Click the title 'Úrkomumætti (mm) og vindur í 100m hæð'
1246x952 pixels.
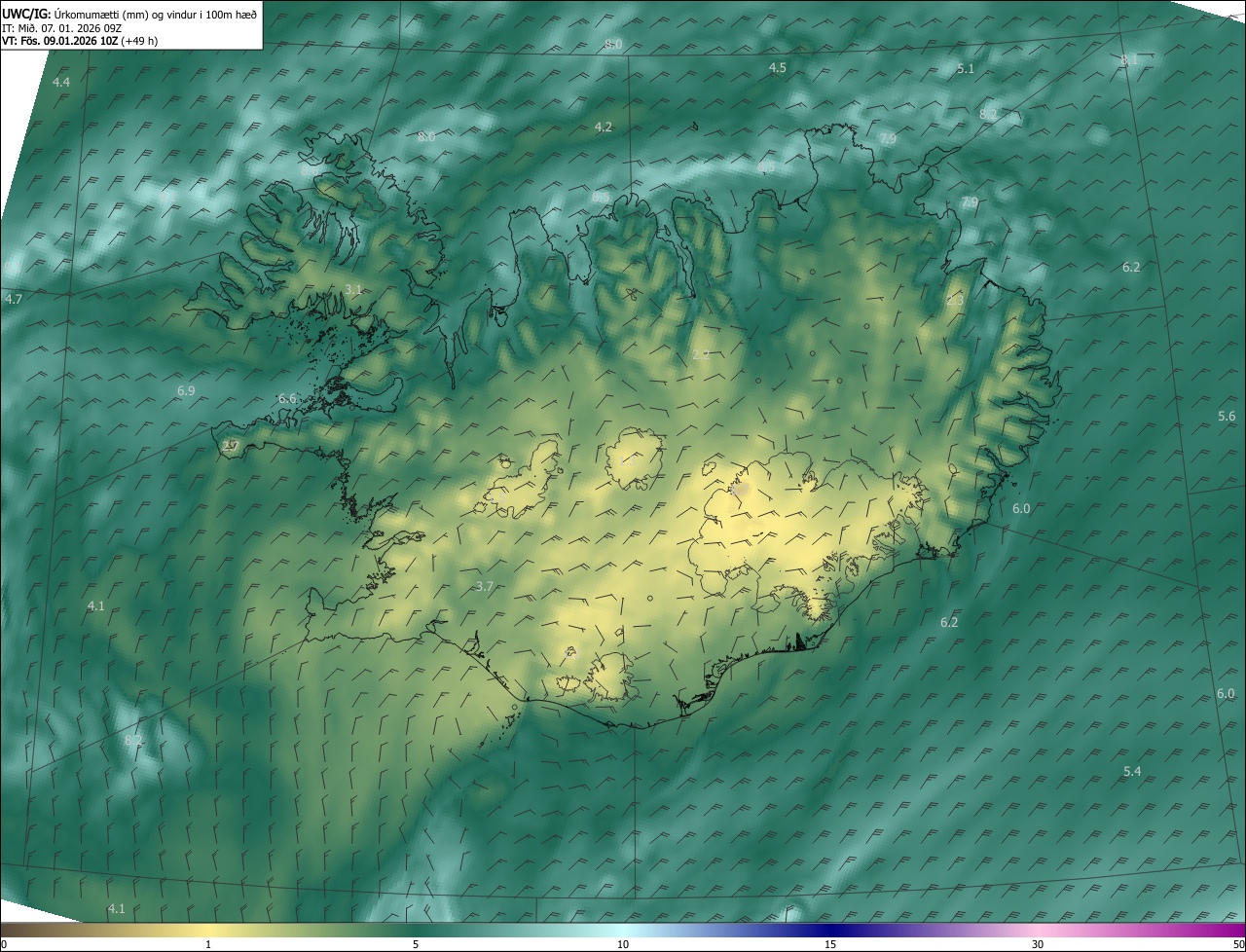point(154,14)
